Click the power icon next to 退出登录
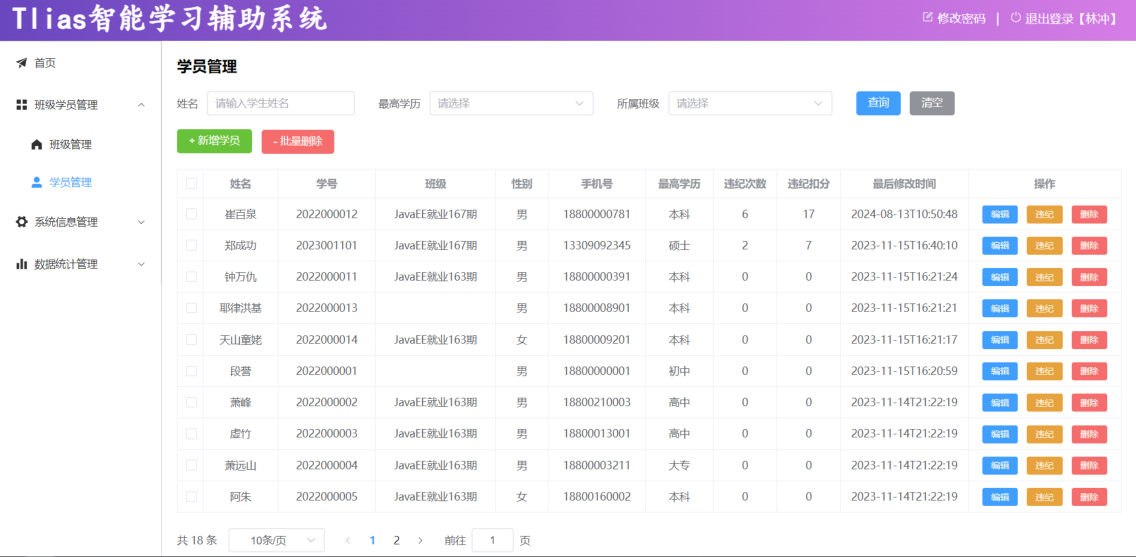 tap(1016, 18)
